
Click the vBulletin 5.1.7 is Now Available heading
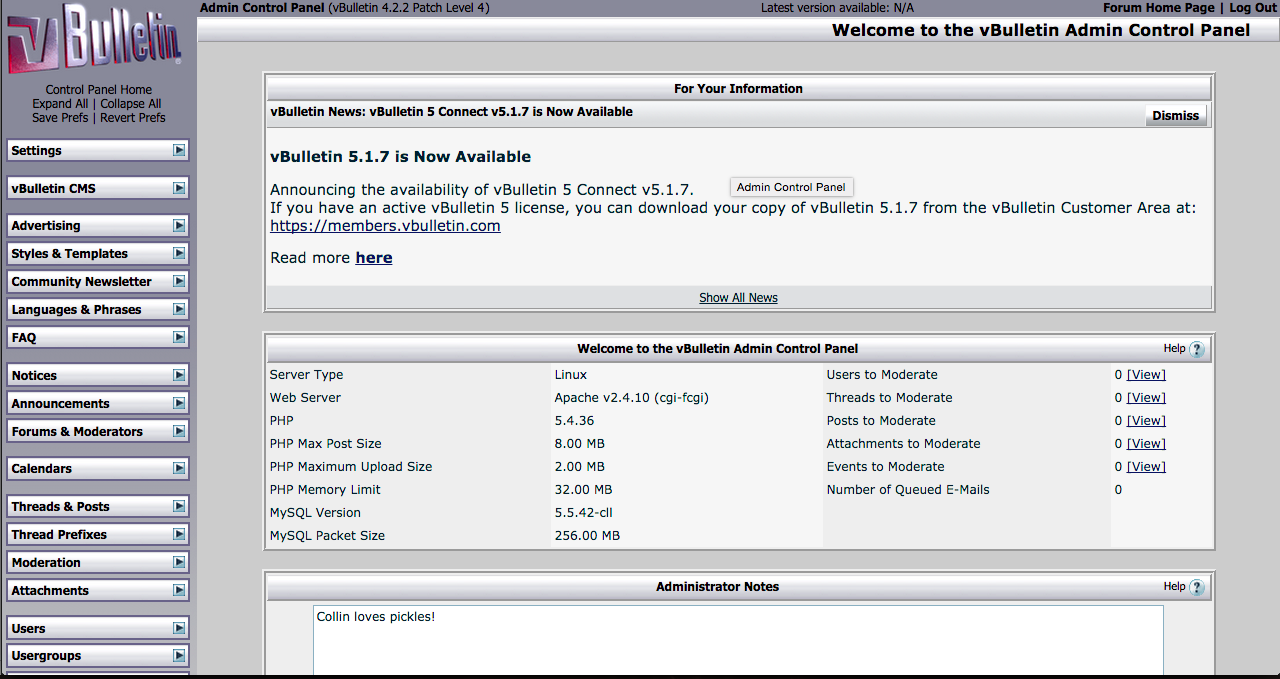point(400,157)
